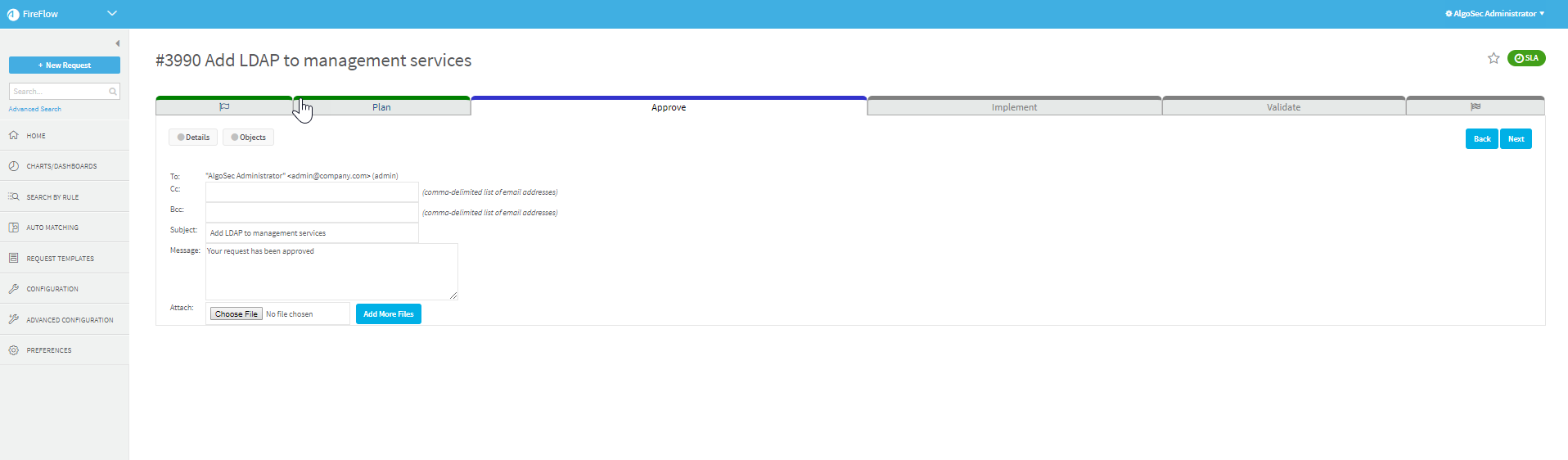Switch to the Plan stage tab
This screenshot has width=1568, height=460.
coord(381,107)
